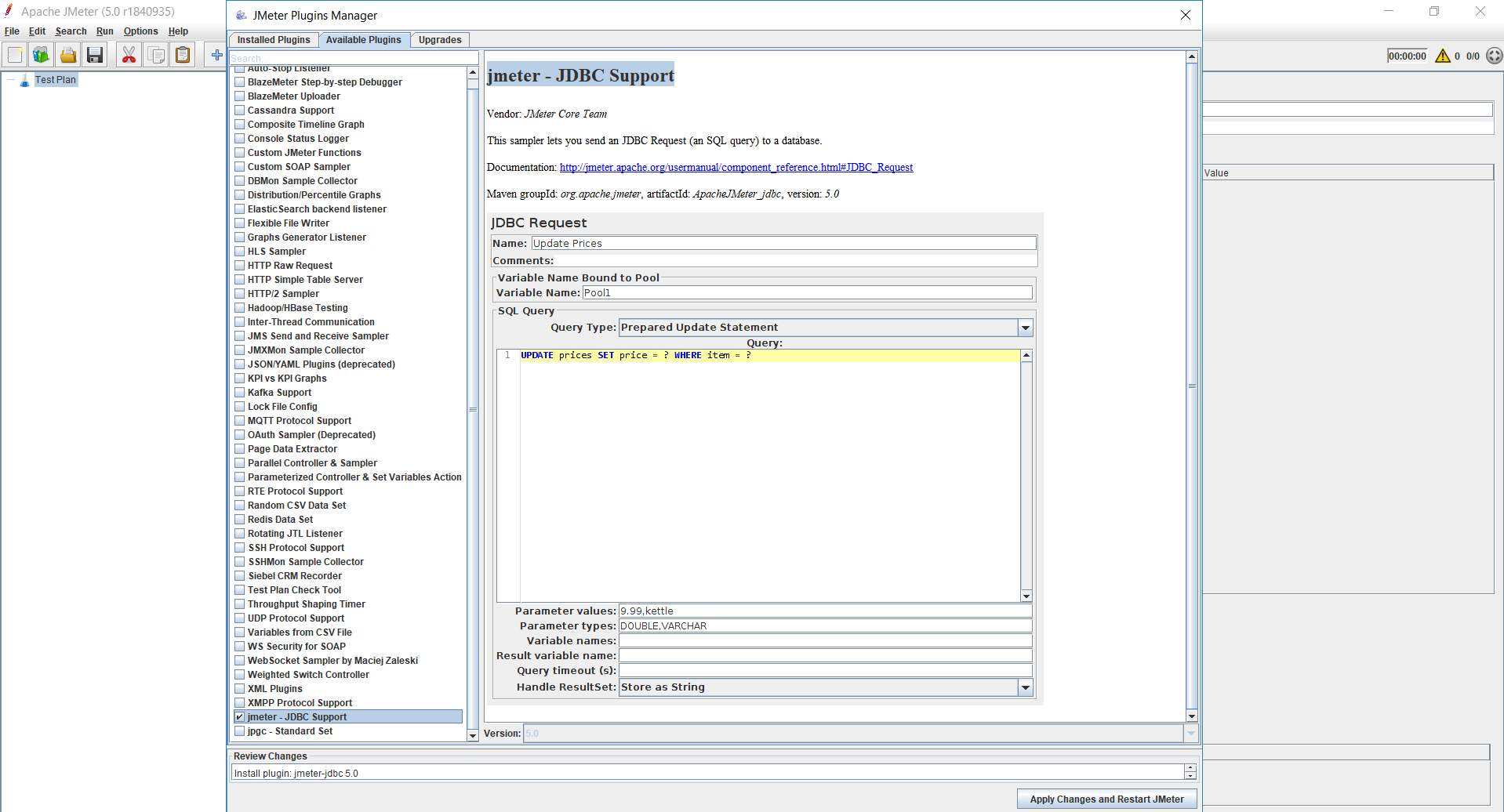Click the Value column header in JMeter
The height and width of the screenshot is (812, 1504).
[x=1348, y=173]
